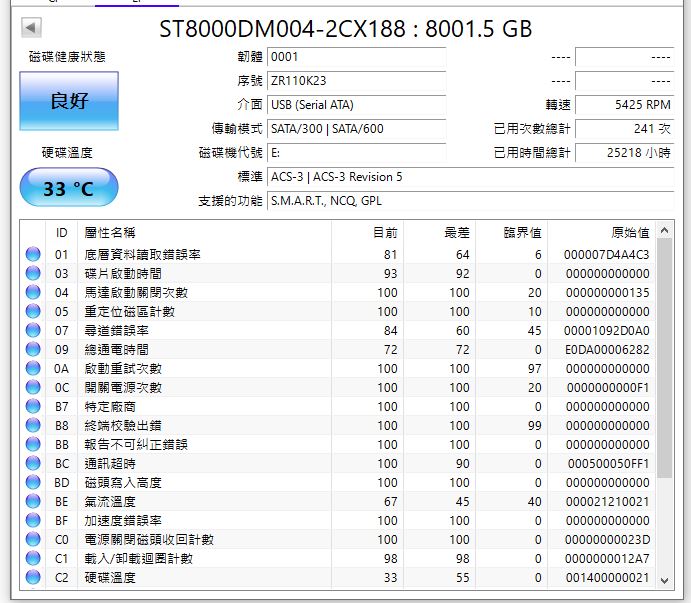Select the 總通電時間 attribute row
Screen dimensions: 691x603
(x=338, y=349)
